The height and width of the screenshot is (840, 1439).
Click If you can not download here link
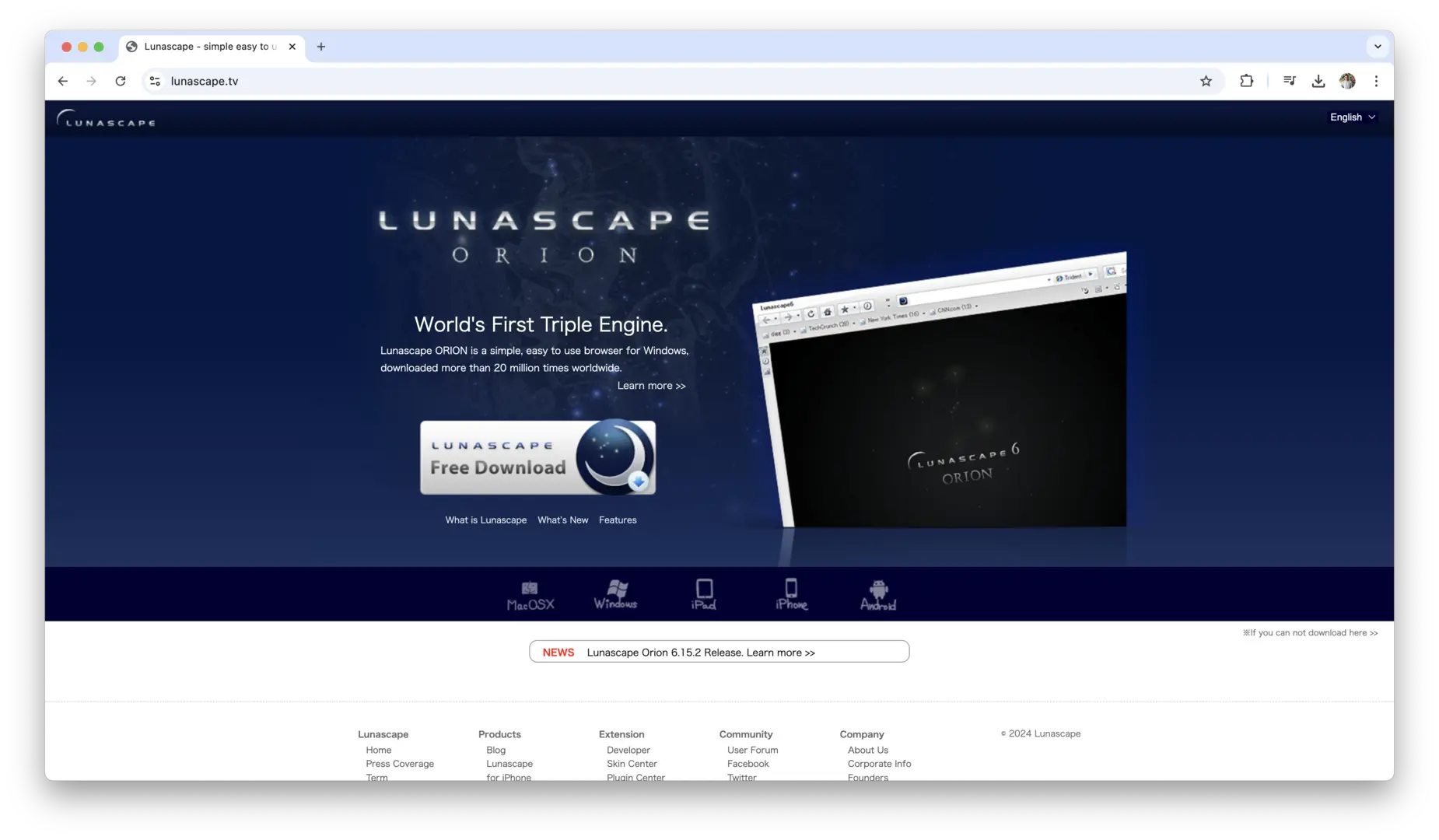pyautogui.click(x=1310, y=633)
